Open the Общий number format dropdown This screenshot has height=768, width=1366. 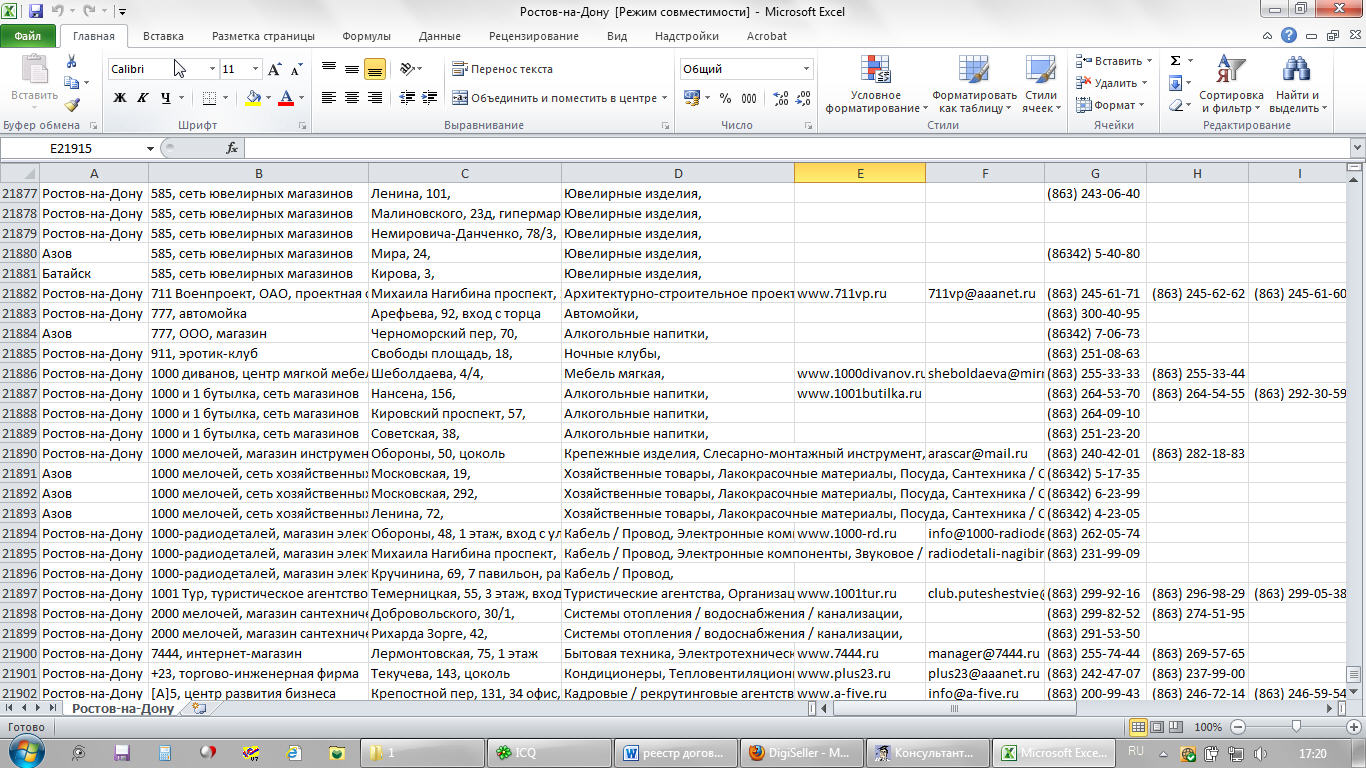806,69
